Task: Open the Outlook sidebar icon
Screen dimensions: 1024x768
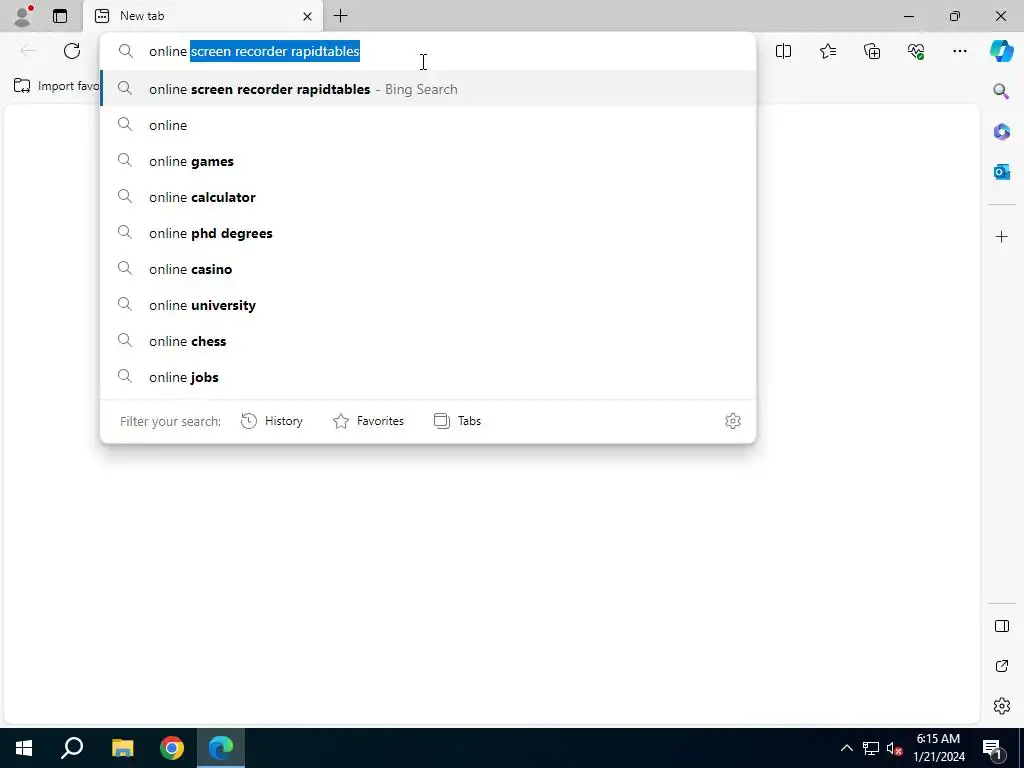Action: click(1001, 172)
